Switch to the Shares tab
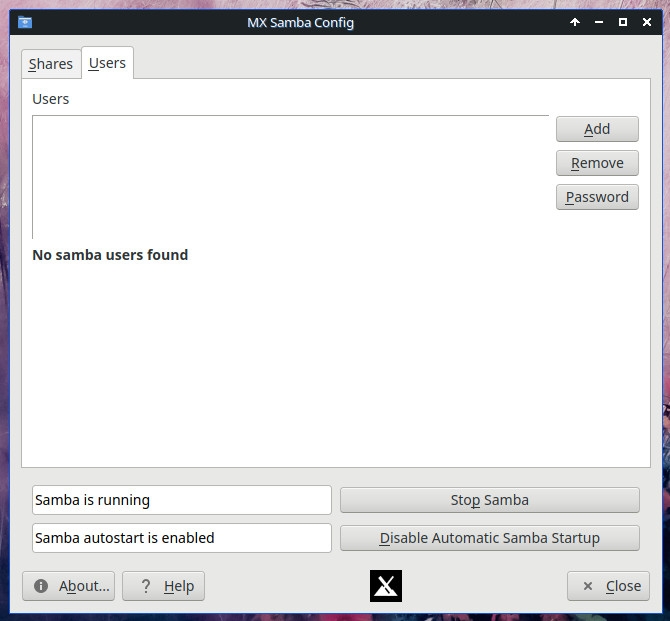 pos(51,64)
